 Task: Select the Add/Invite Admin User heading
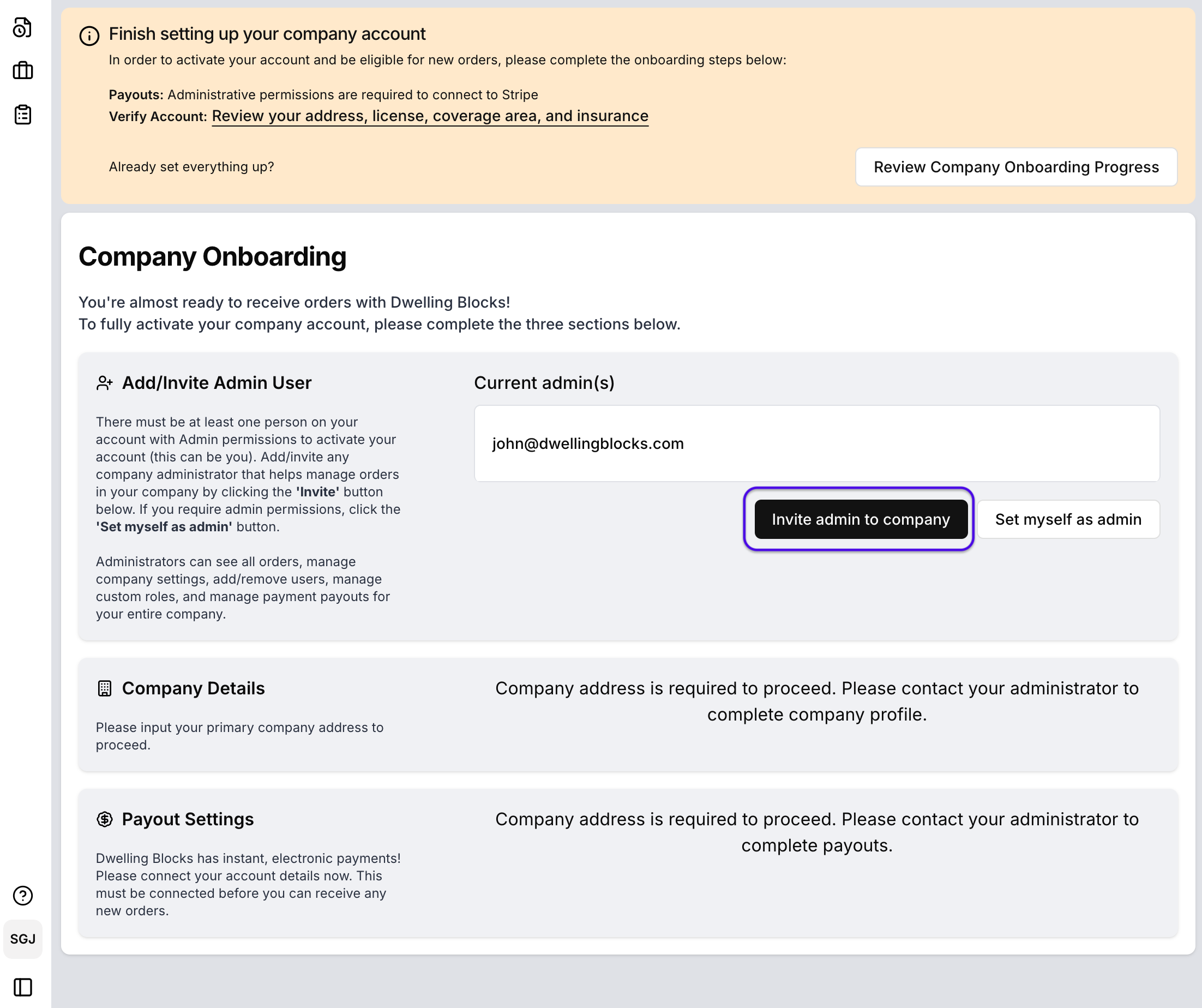tap(217, 383)
